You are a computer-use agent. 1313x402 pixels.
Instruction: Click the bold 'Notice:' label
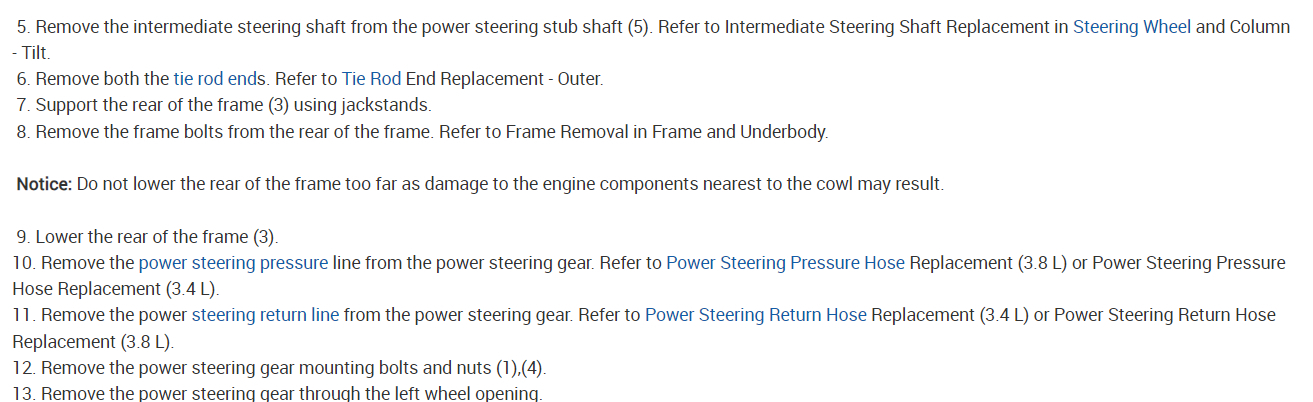[44, 185]
